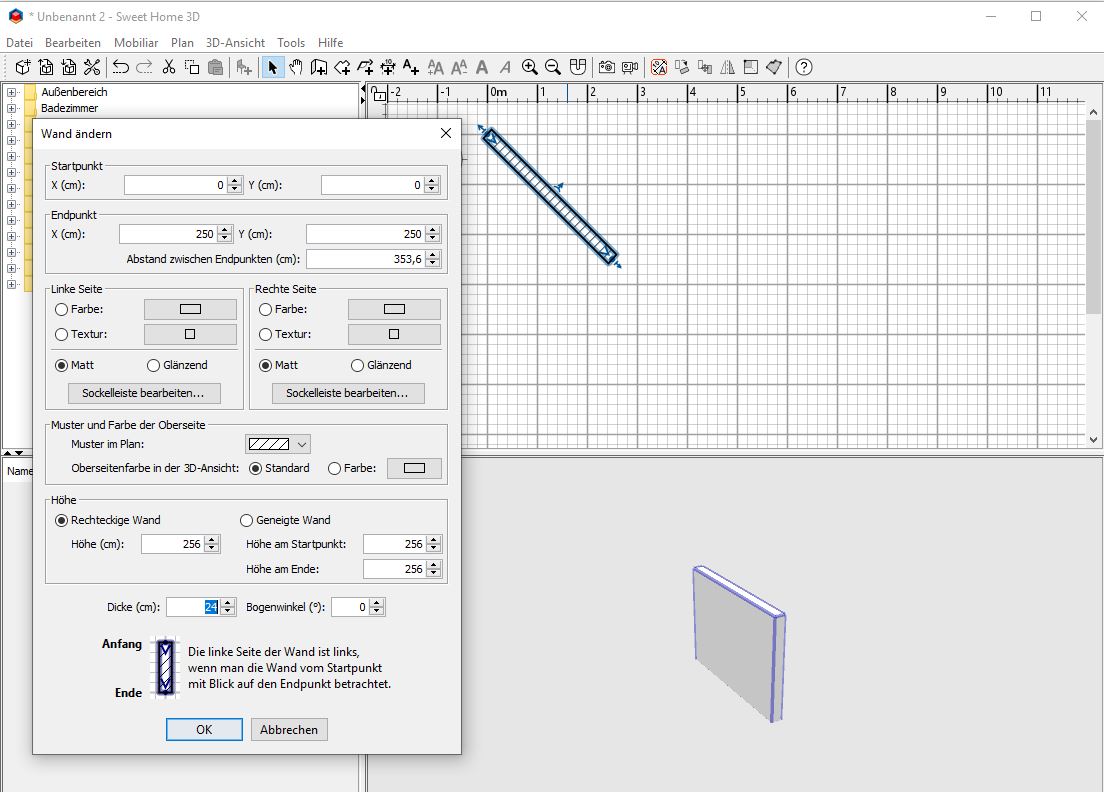Screen dimensions: 1104x792
Task: Click the Undo arrow in toolbar
Action: click(121, 67)
